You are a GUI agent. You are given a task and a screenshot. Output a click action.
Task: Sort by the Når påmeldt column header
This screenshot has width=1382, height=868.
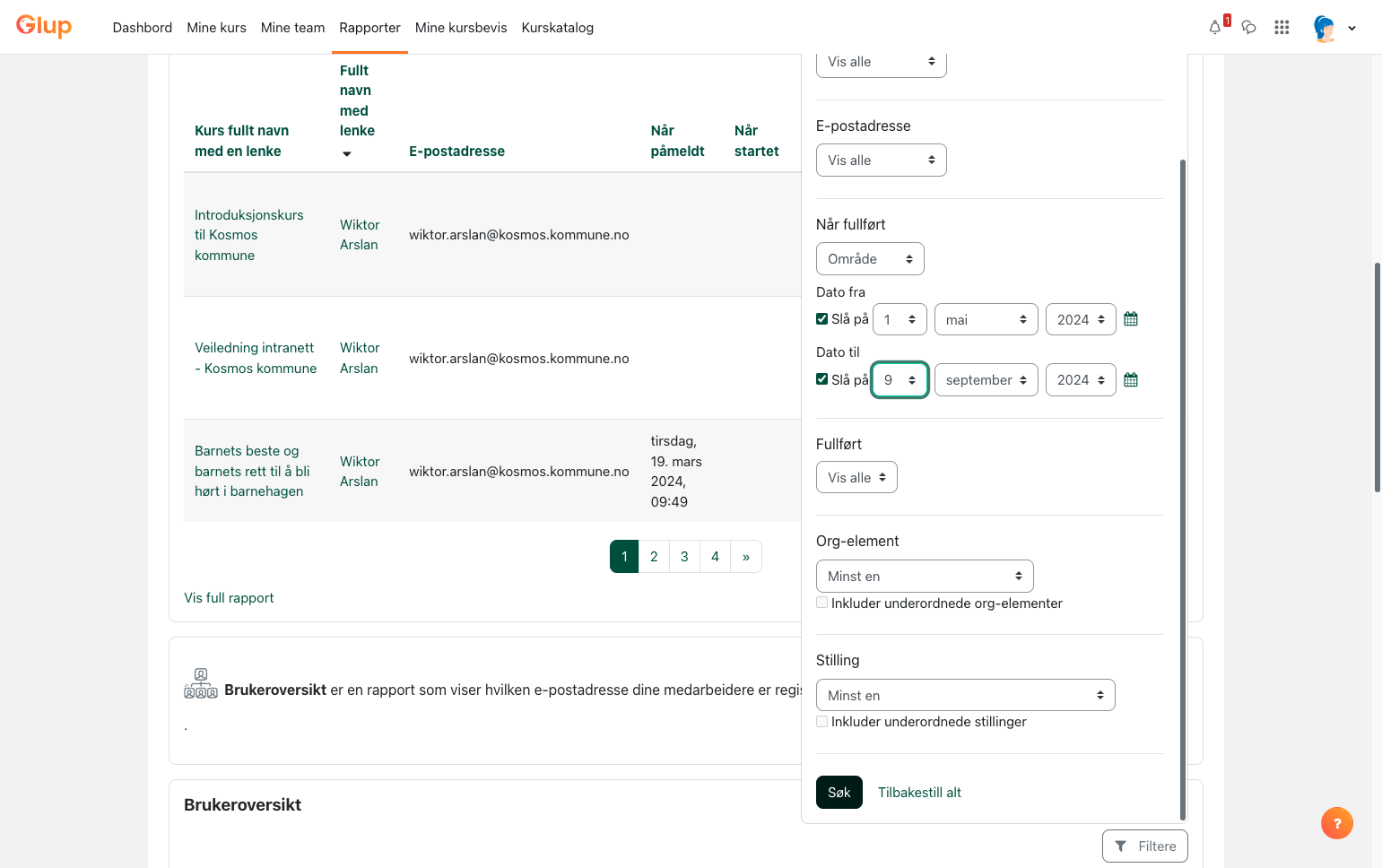click(678, 141)
